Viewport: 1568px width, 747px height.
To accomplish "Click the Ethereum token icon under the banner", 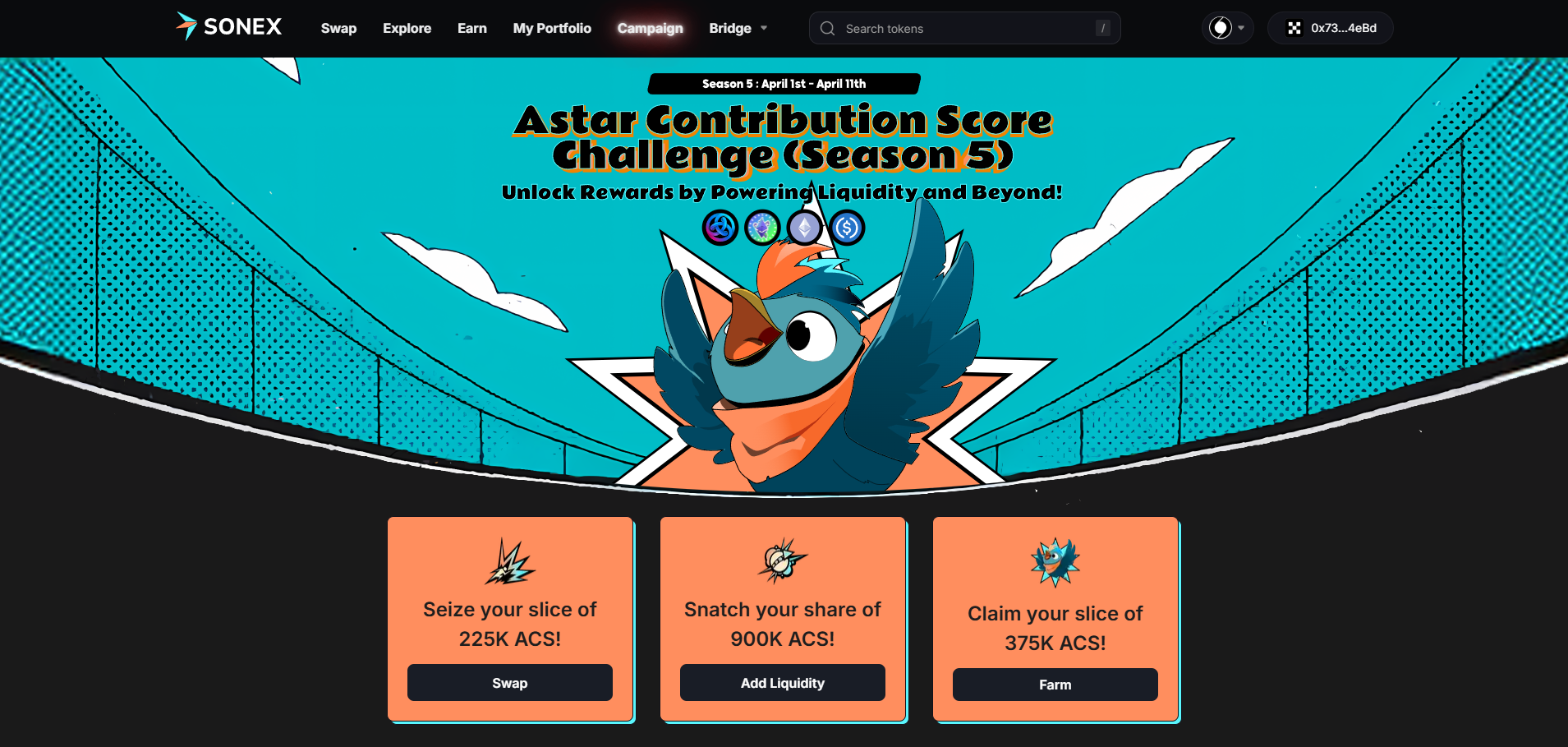I will point(804,228).
